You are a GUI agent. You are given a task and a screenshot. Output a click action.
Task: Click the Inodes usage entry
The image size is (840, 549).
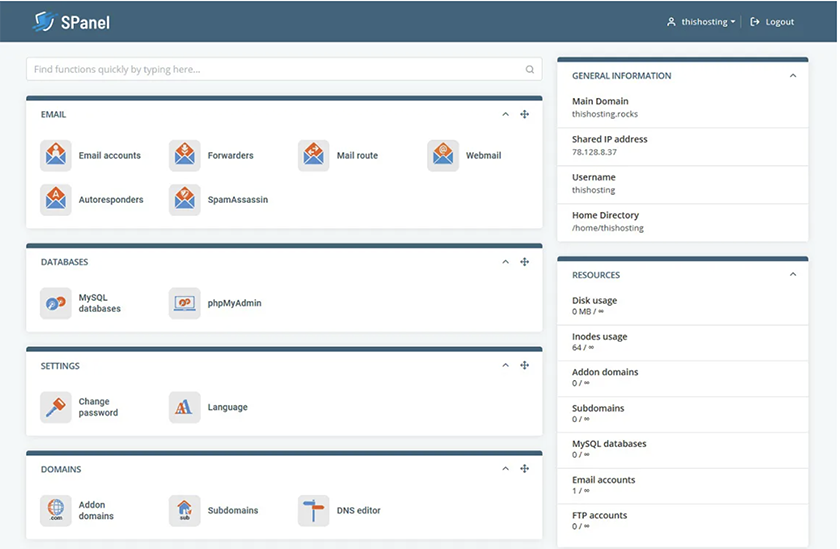click(682, 342)
